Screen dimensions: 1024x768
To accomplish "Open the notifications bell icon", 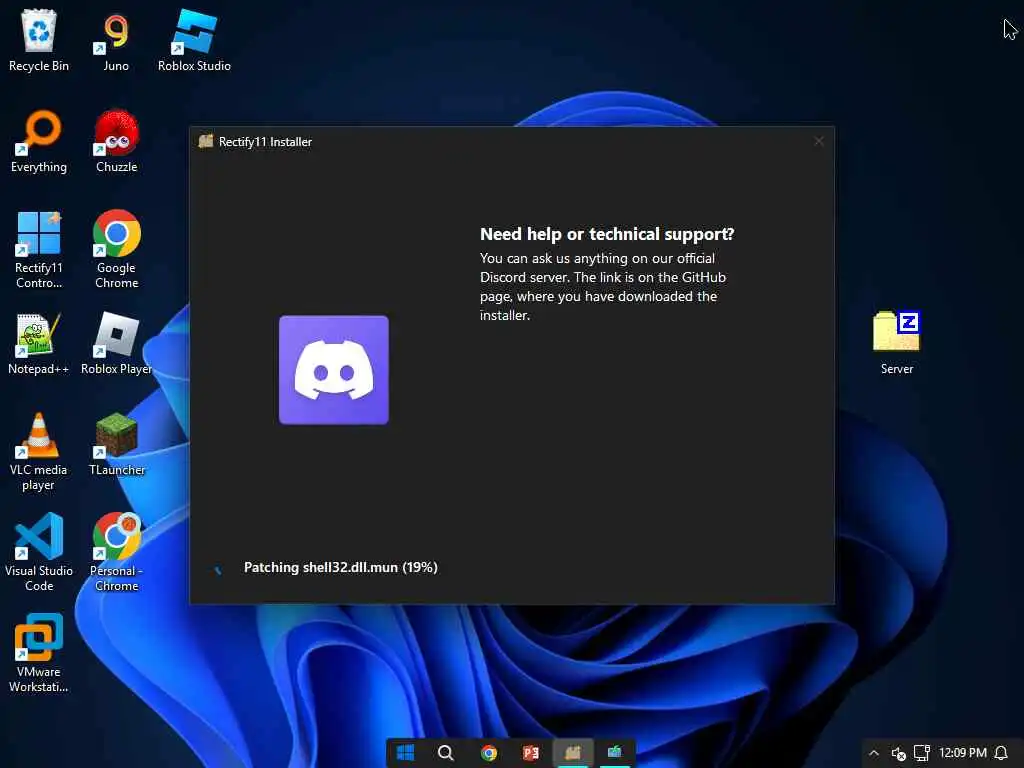I will click(1001, 753).
